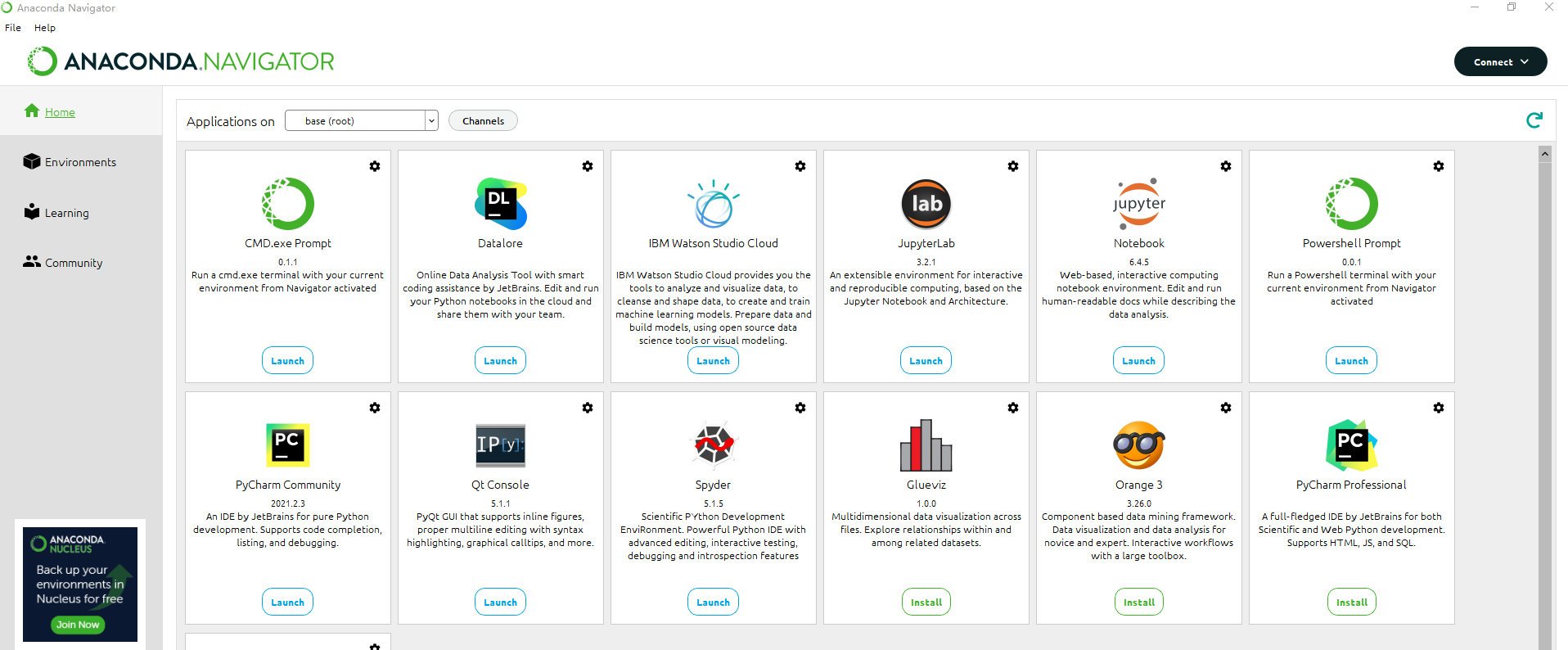Open the File menu
Viewport: 1568px width, 650px height.
pyautogui.click(x=13, y=28)
